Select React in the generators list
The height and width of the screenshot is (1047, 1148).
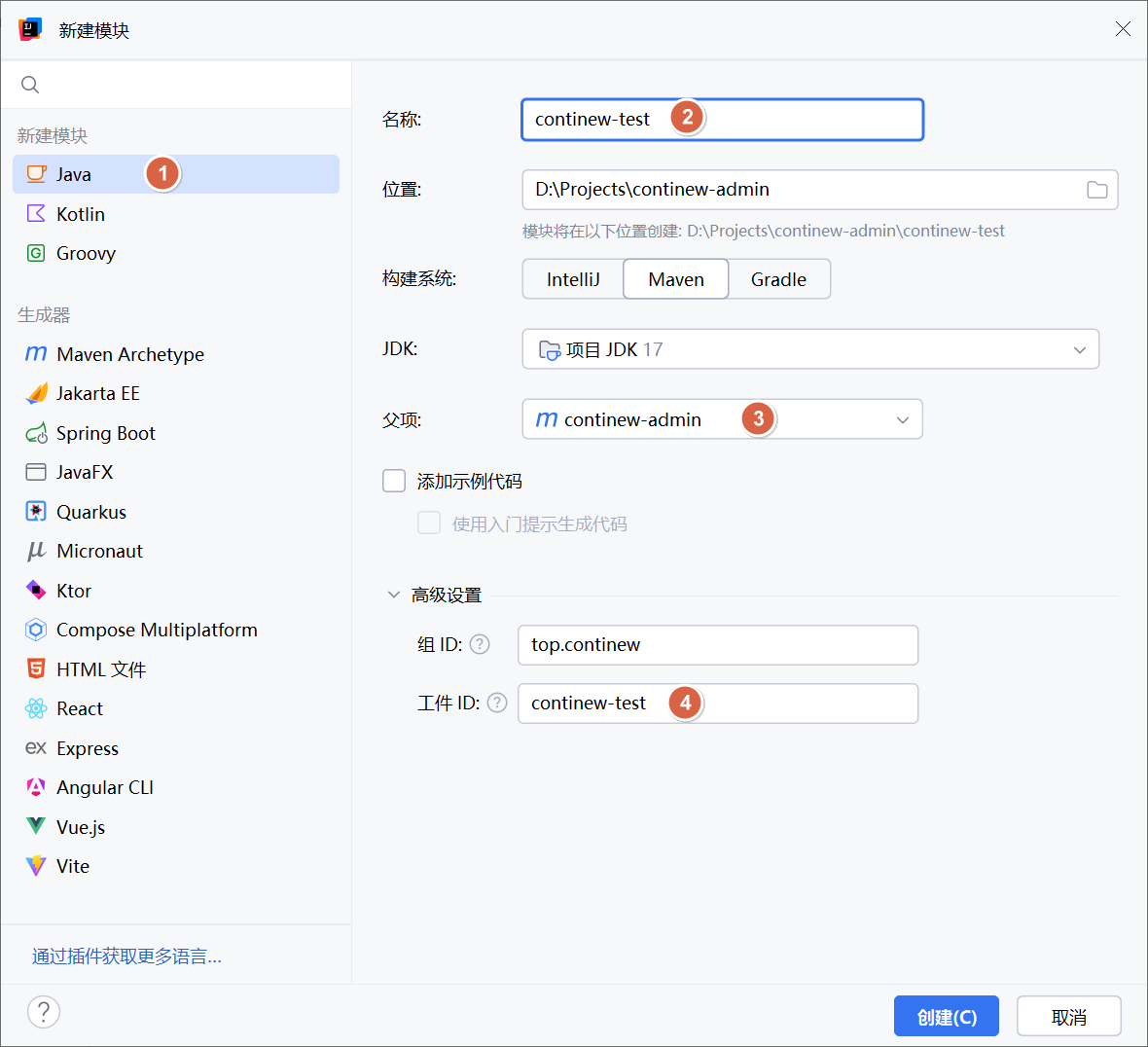click(x=176, y=708)
